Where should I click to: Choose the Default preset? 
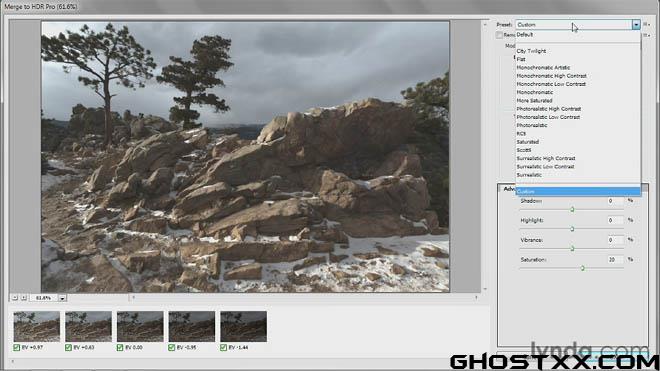[578, 35]
